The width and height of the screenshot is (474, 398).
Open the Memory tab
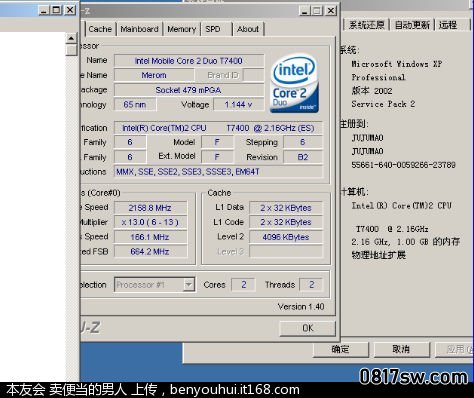(181, 29)
